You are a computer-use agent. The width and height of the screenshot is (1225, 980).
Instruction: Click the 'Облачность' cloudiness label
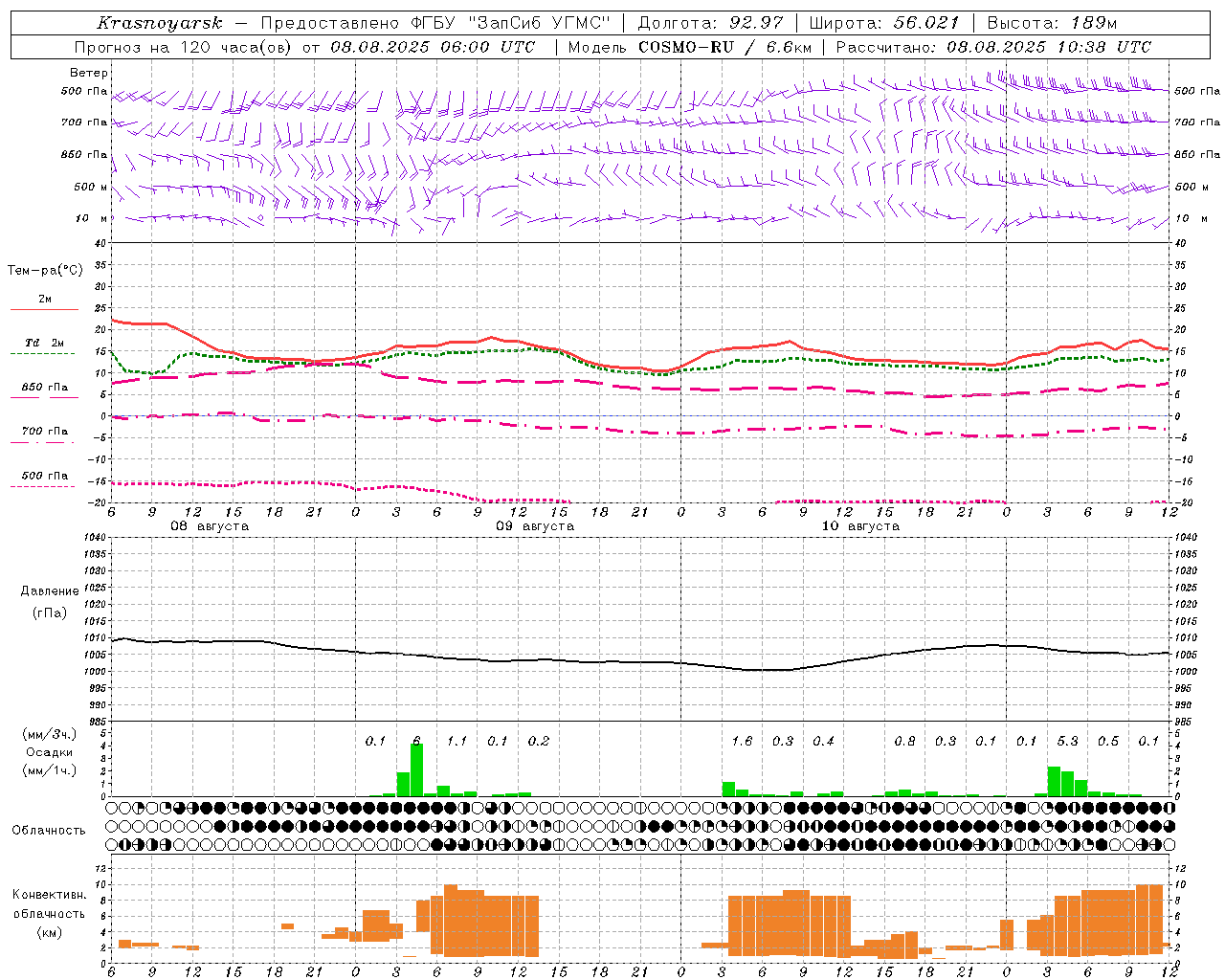[x=49, y=831]
